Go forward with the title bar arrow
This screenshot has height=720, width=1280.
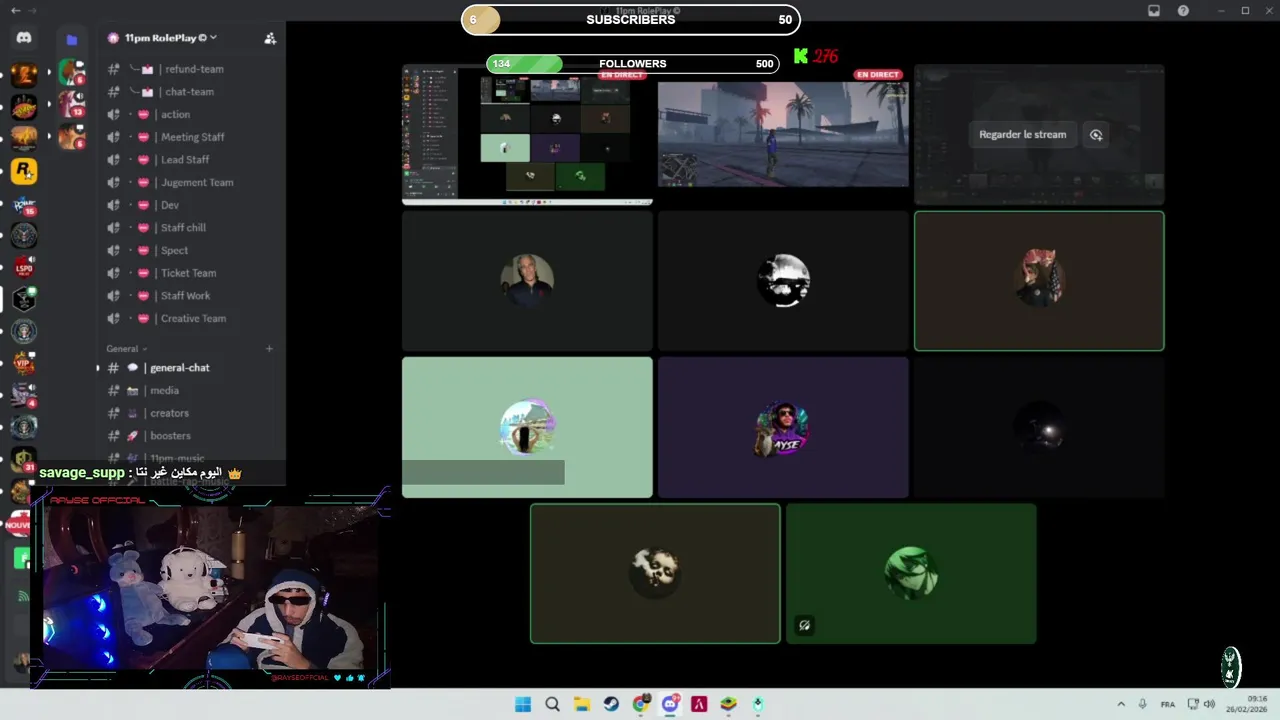tap(32, 10)
